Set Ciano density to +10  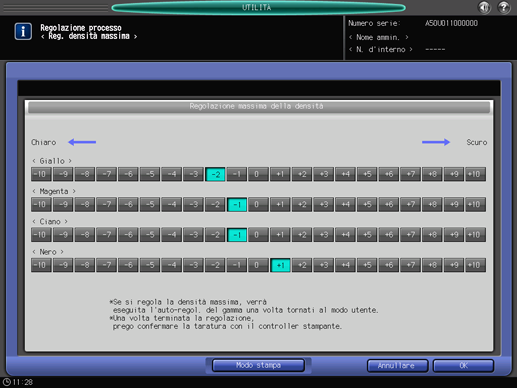(476, 235)
